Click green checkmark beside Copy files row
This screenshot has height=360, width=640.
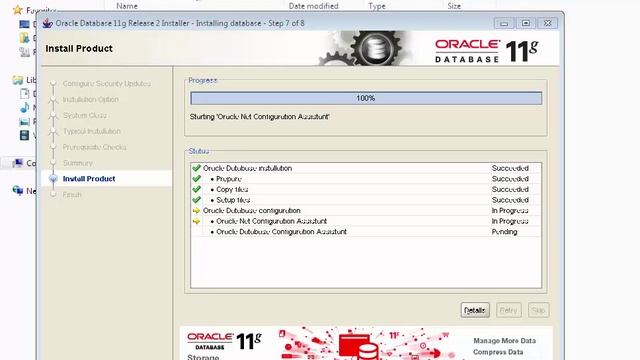(196, 189)
